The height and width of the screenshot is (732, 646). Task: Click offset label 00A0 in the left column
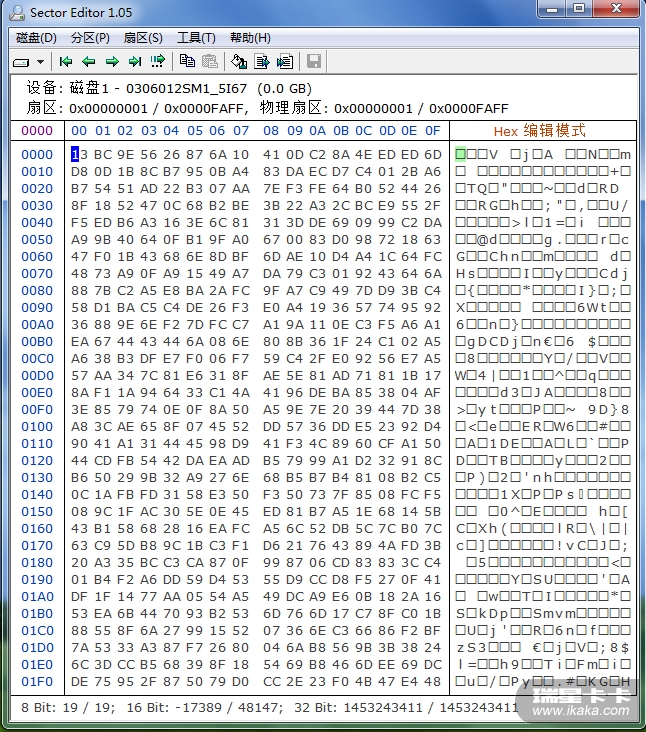tap(37, 324)
